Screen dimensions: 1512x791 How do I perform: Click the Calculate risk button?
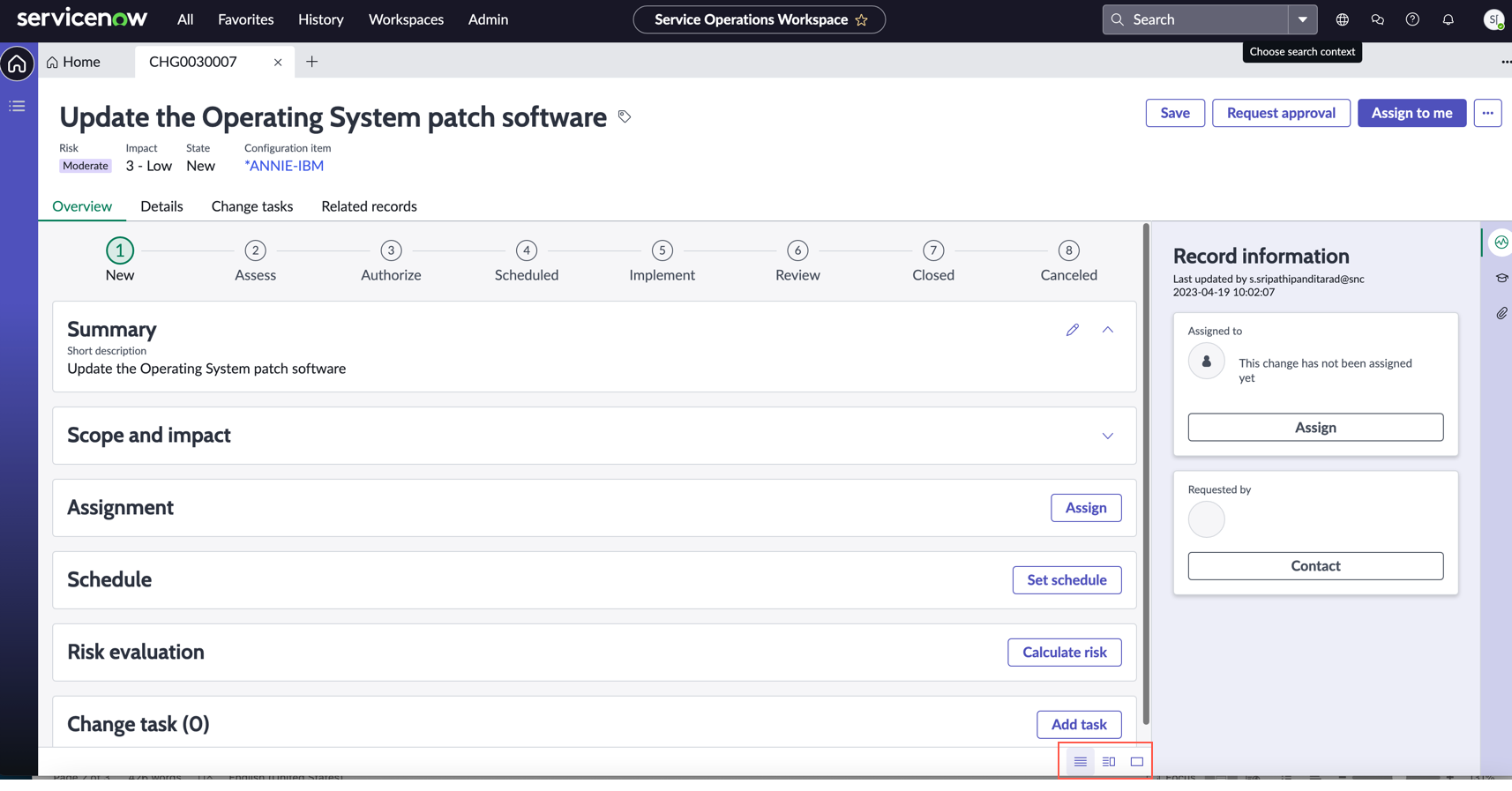(1065, 653)
